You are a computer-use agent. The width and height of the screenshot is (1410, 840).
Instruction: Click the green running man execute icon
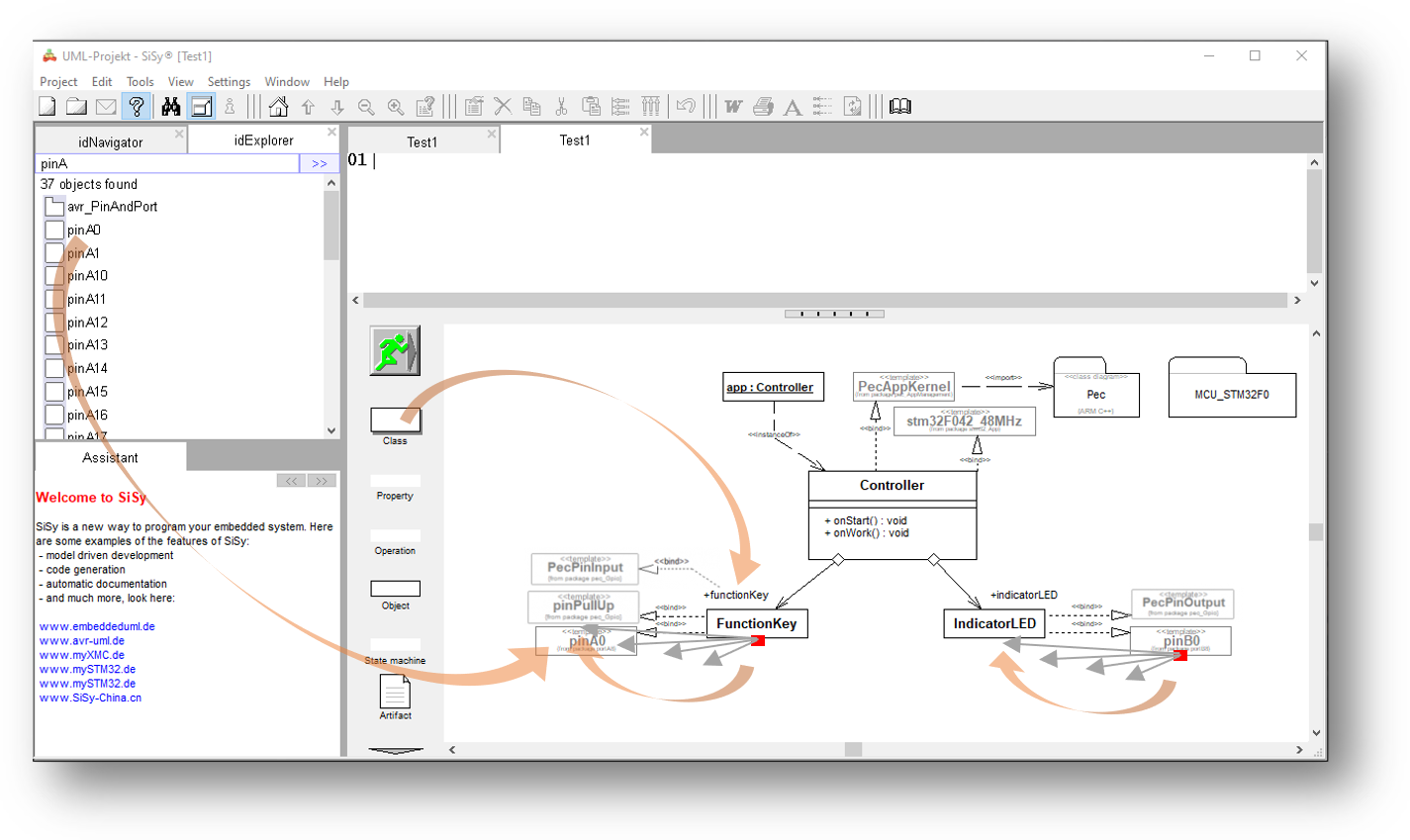(394, 350)
